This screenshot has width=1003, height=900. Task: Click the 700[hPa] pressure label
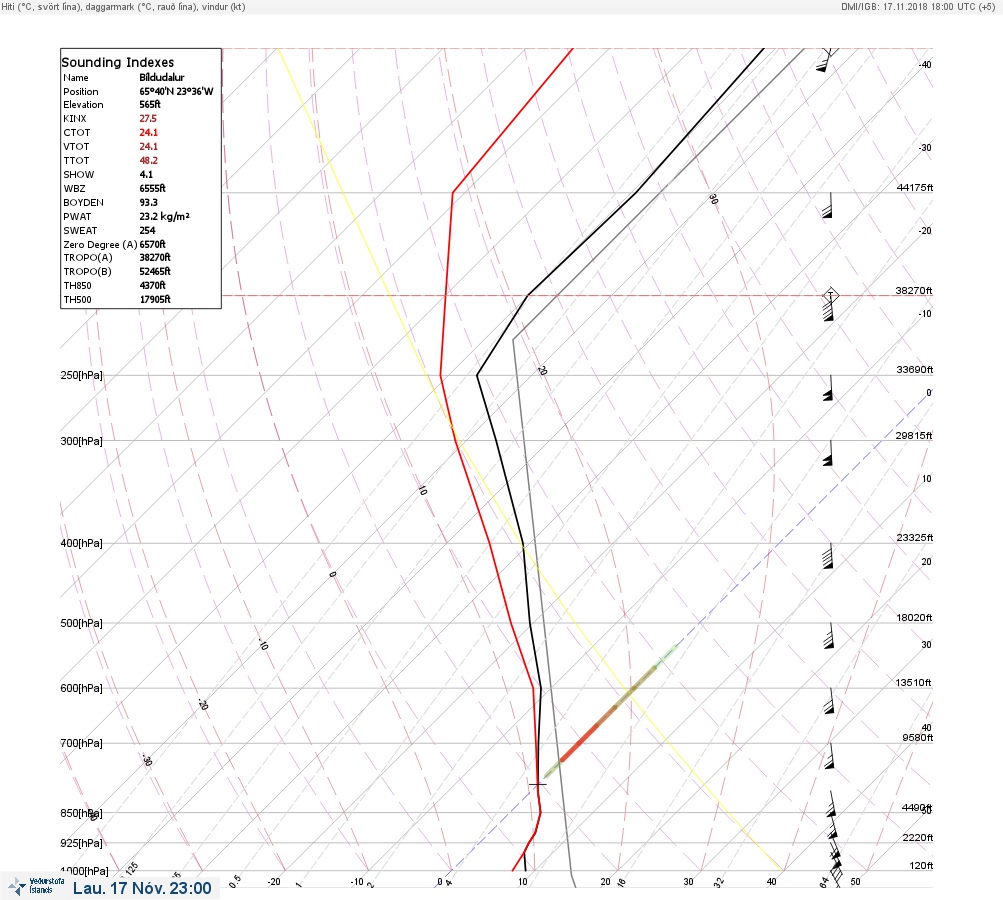81,743
